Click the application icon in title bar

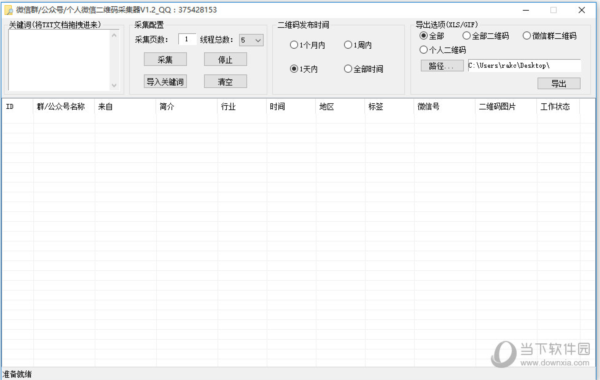pyautogui.click(x=8, y=10)
